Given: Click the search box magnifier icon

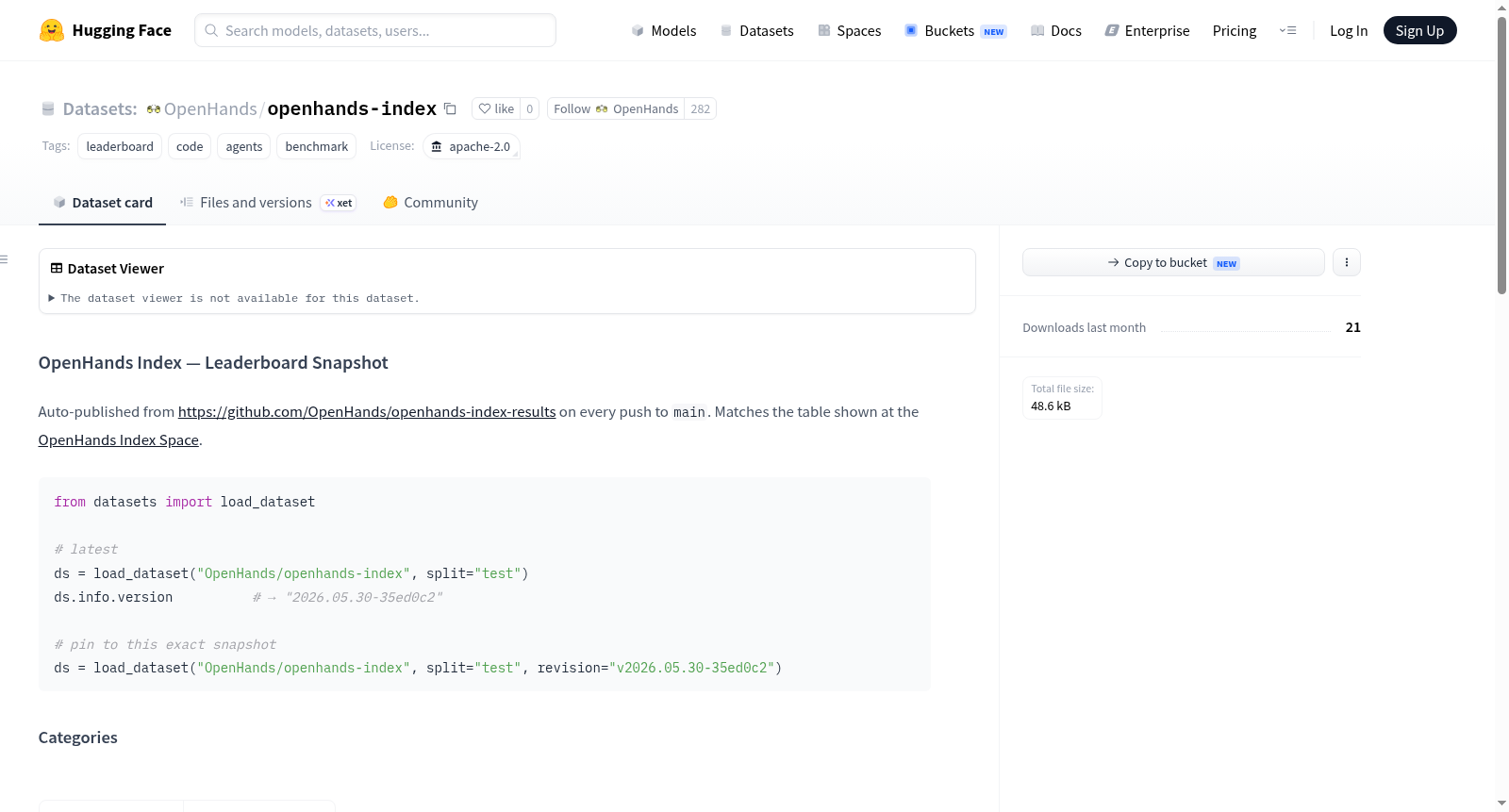Looking at the screenshot, I should 211,30.
